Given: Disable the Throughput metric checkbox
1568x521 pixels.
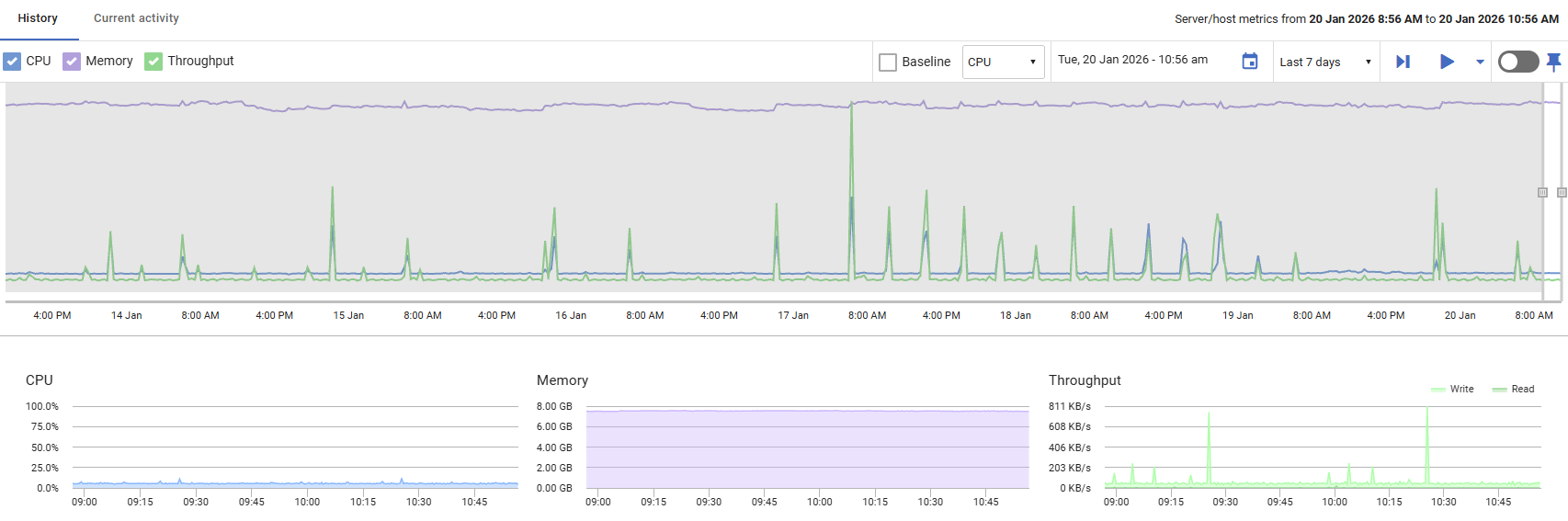Looking at the screenshot, I should (153, 62).
